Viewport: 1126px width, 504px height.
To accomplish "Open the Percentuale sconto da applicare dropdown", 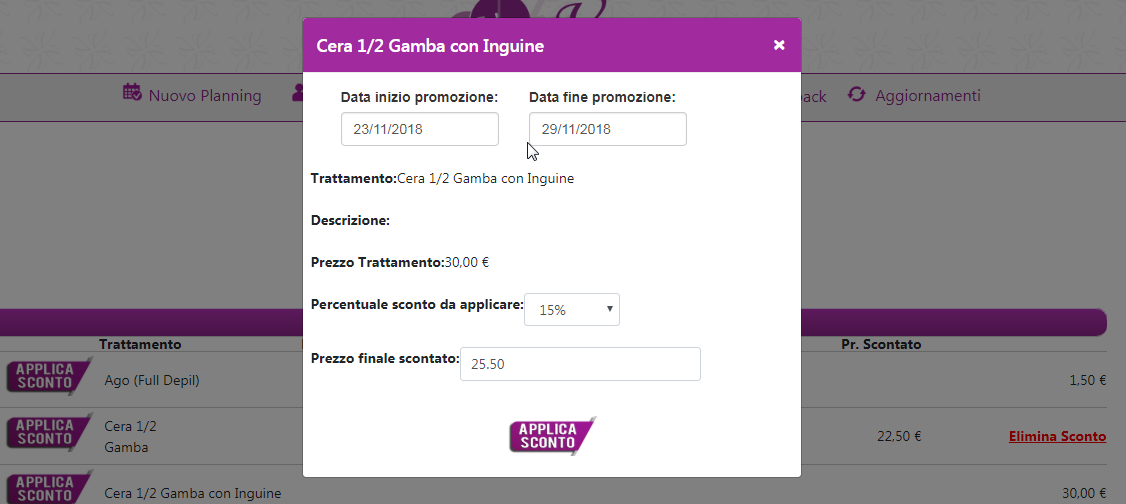I will point(572,309).
